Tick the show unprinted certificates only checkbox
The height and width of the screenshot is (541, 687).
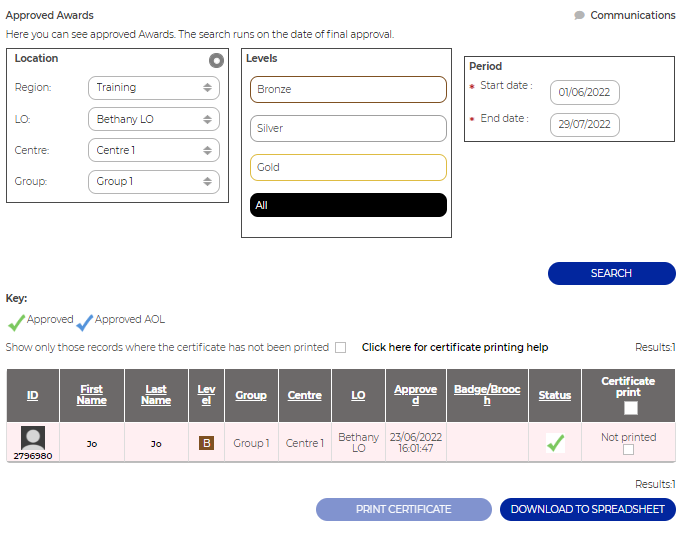[341, 348]
